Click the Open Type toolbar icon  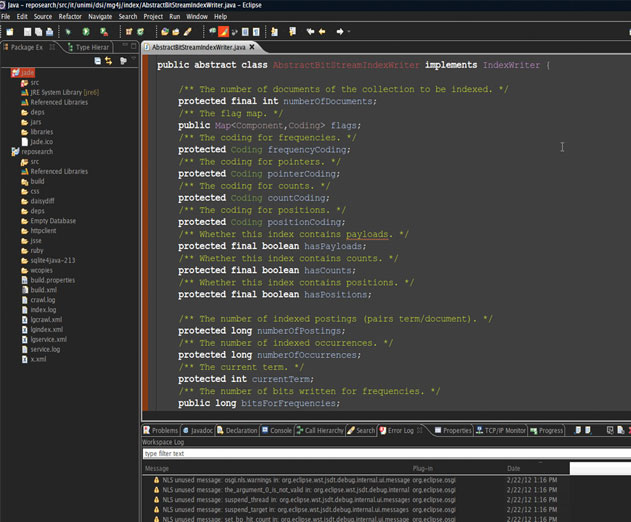pyautogui.click(x=165, y=31)
